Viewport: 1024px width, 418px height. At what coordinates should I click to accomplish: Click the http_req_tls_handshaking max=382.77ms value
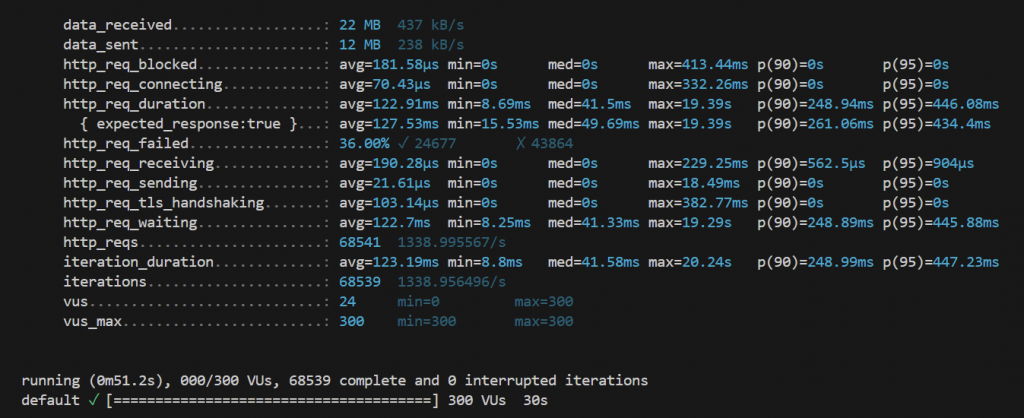[697, 202]
